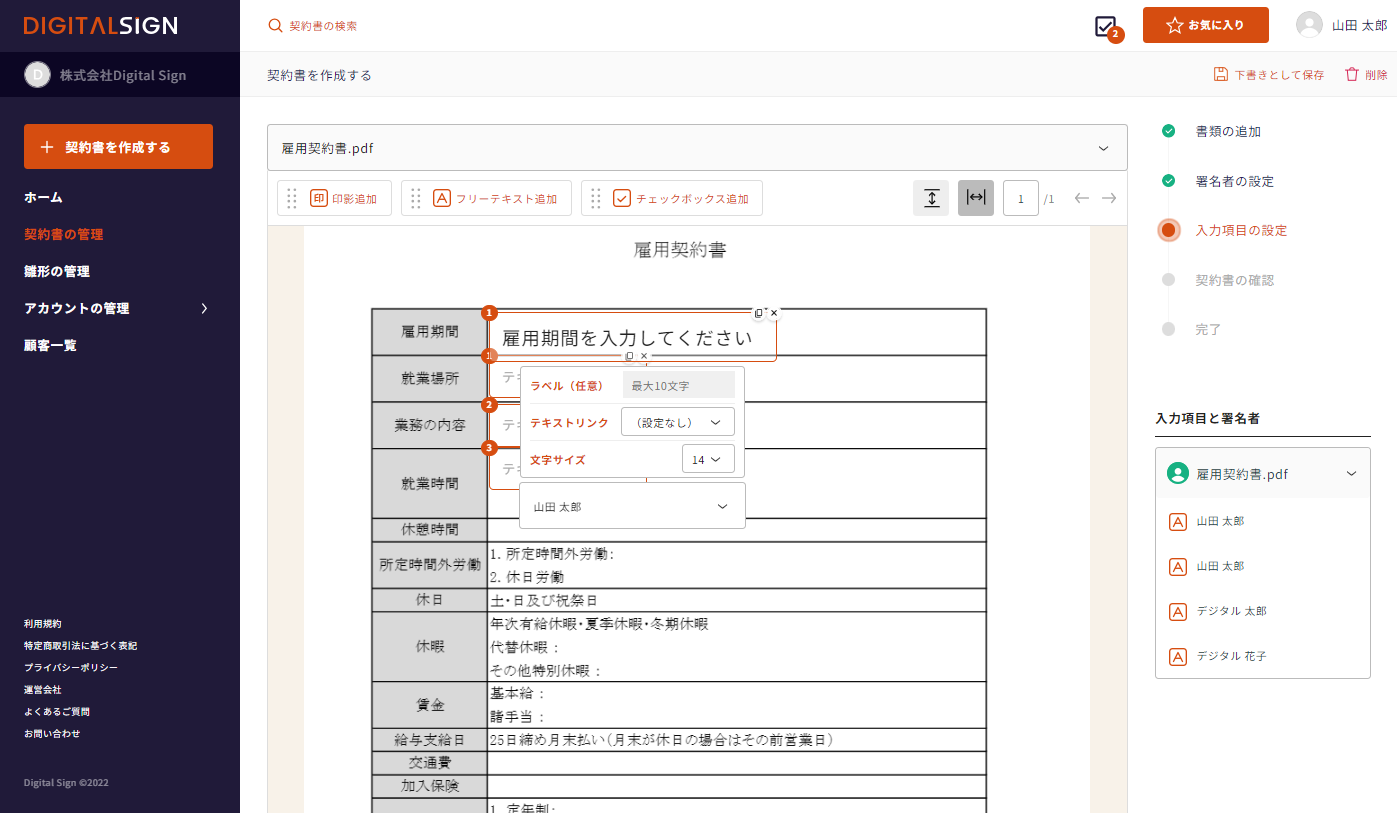Open 顧客一覧 in the sidebar
Viewport: 1400px width, 816px height.
point(50,345)
